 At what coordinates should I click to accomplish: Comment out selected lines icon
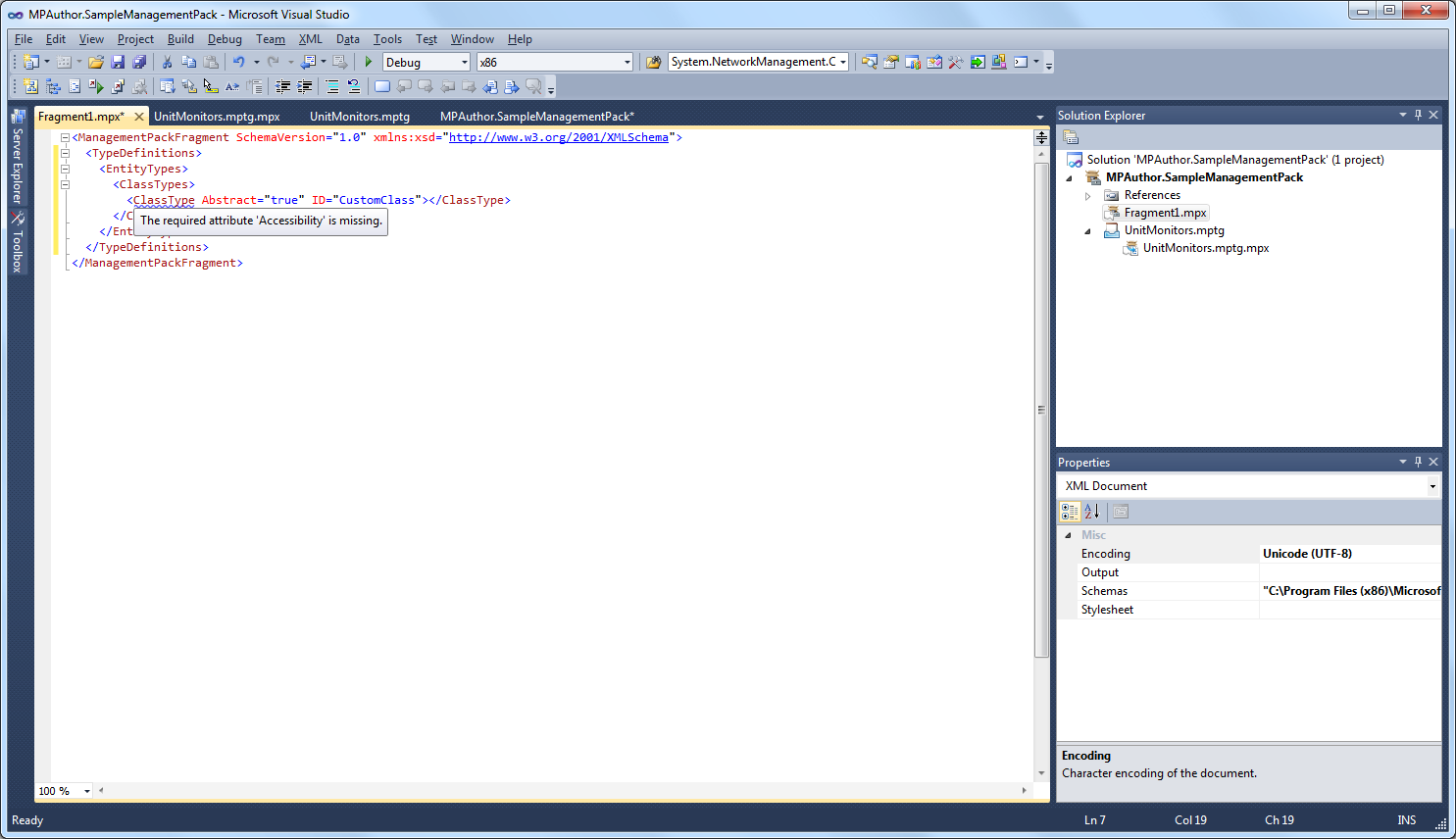point(332,86)
